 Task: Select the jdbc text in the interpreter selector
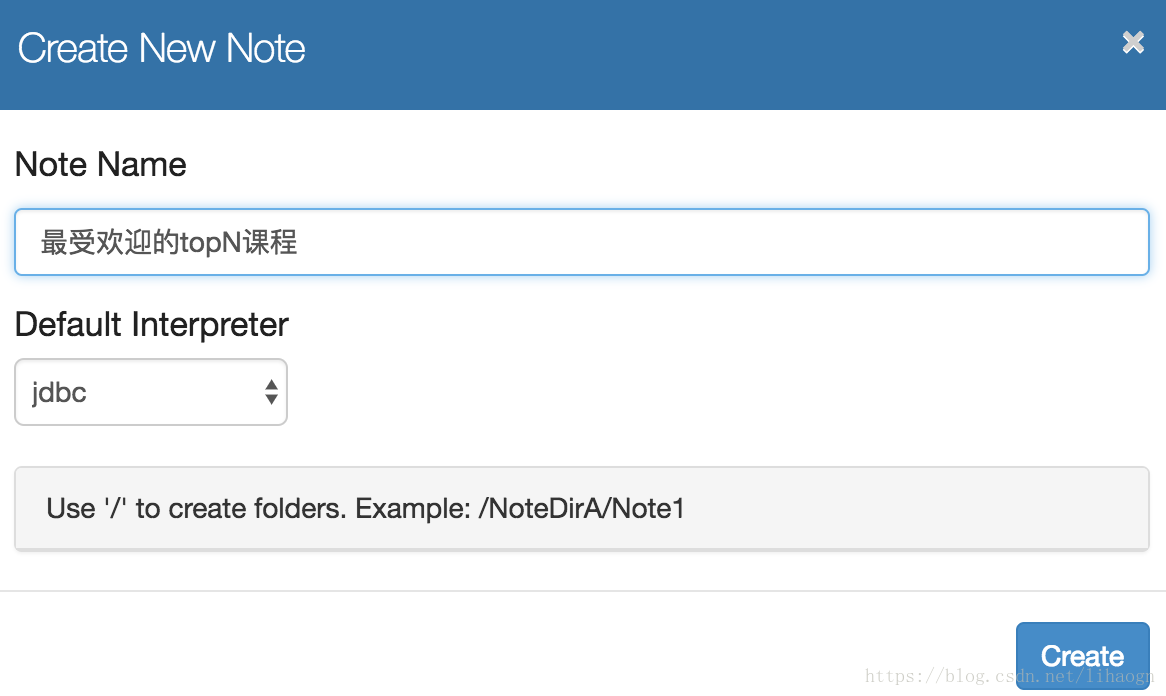(x=59, y=393)
